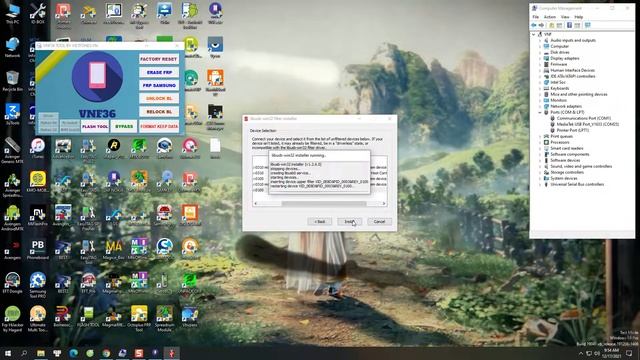Open Notifications icon in system tray
Viewport: 640px width, 360px height.
(629, 353)
